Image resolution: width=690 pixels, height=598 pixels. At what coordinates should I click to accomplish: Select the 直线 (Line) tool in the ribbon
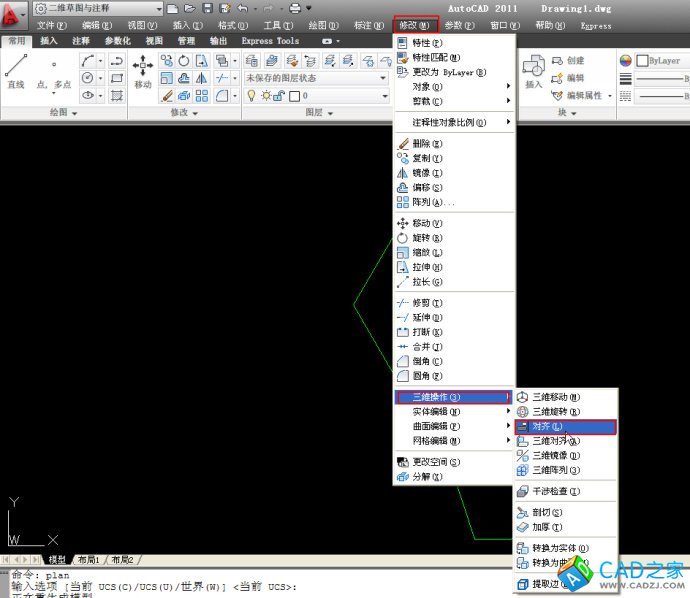click(x=15, y=70)
